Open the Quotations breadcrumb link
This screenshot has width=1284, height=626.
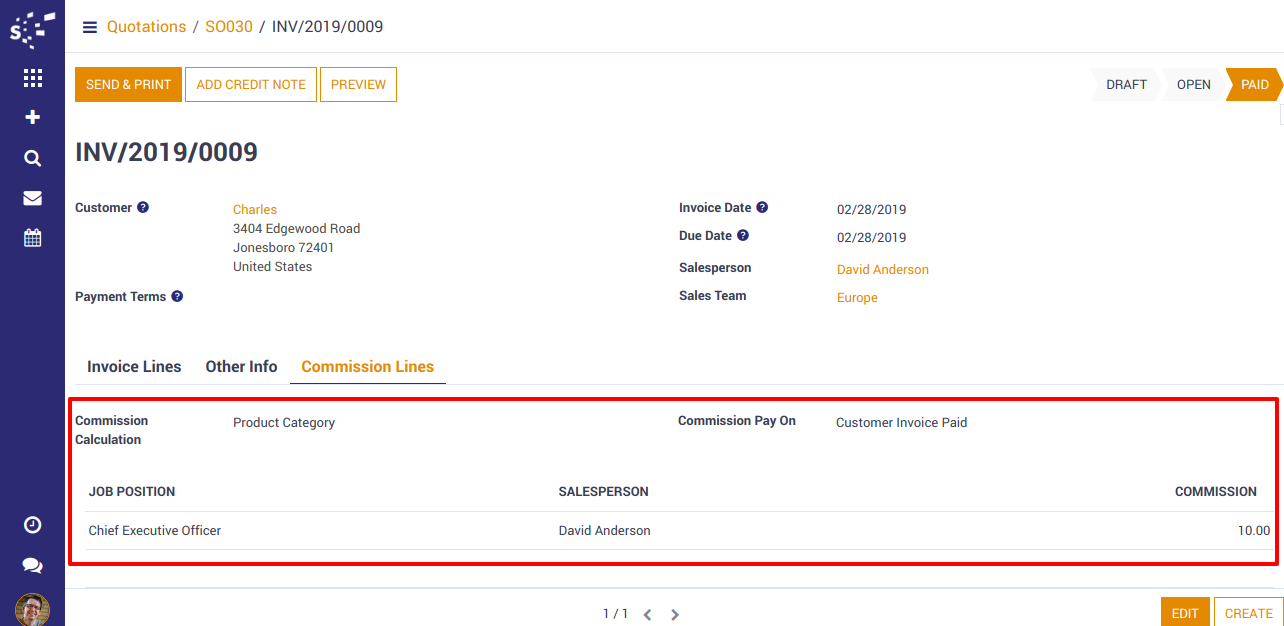pos(146,27)
